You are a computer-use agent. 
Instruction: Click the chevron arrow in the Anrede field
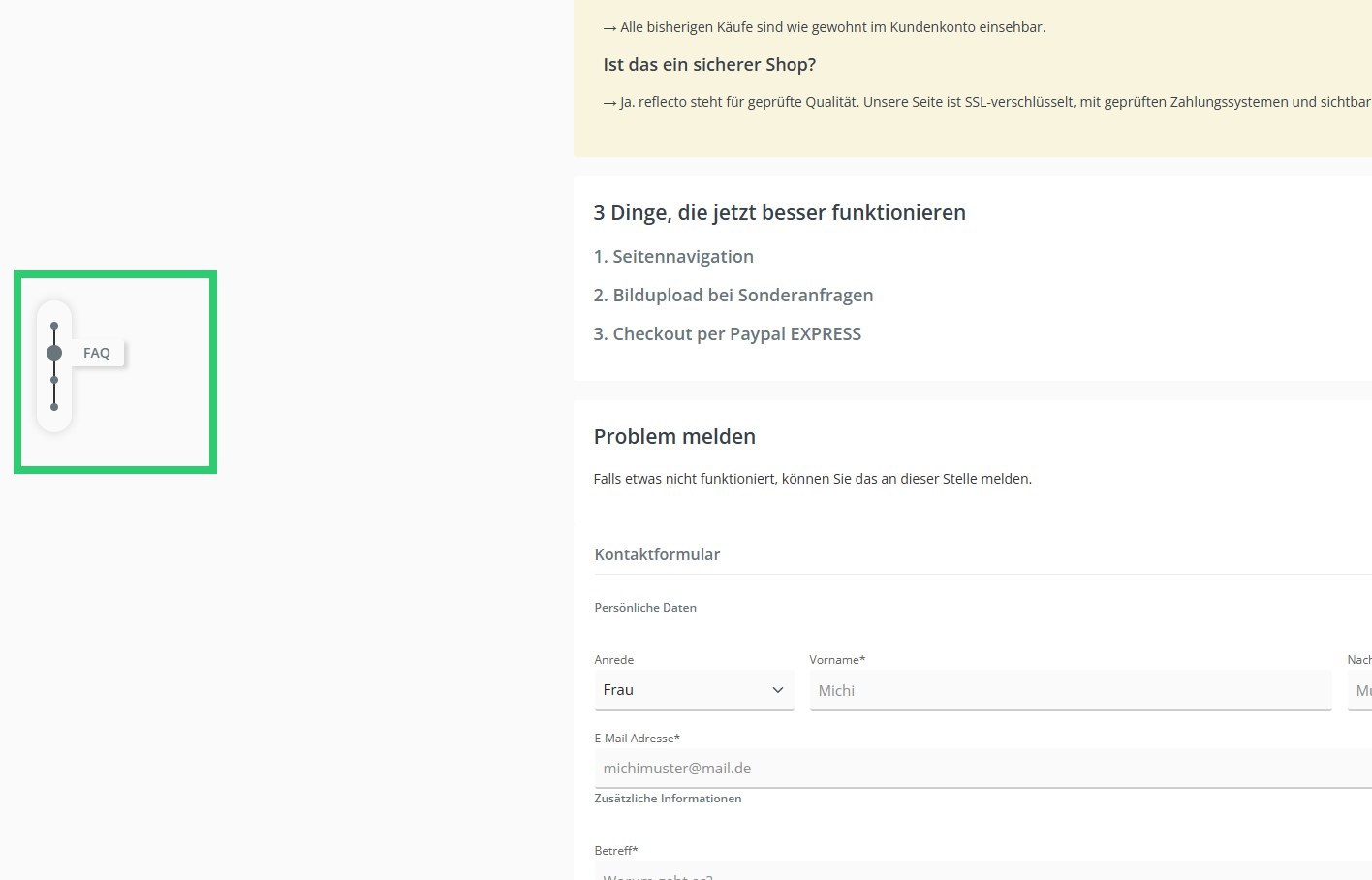(x=777, y=690)
